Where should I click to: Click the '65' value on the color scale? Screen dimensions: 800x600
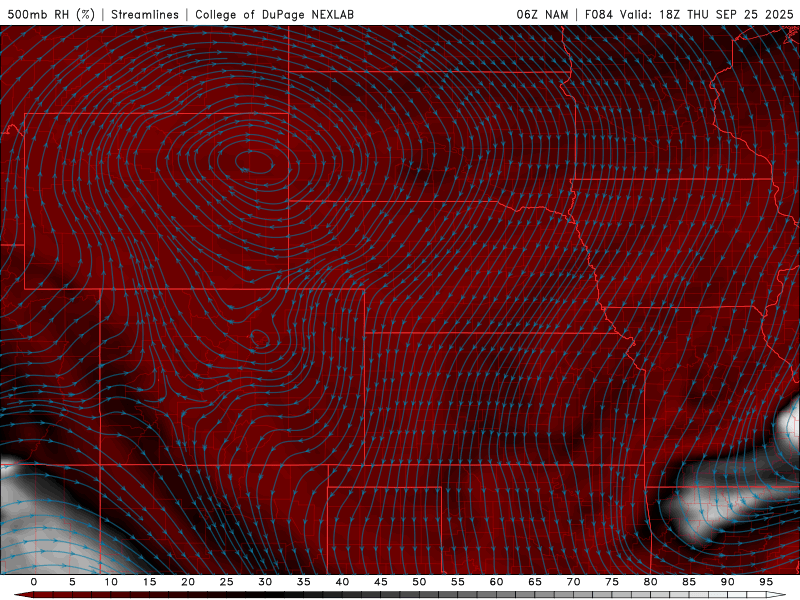click(x=535, y=582)
